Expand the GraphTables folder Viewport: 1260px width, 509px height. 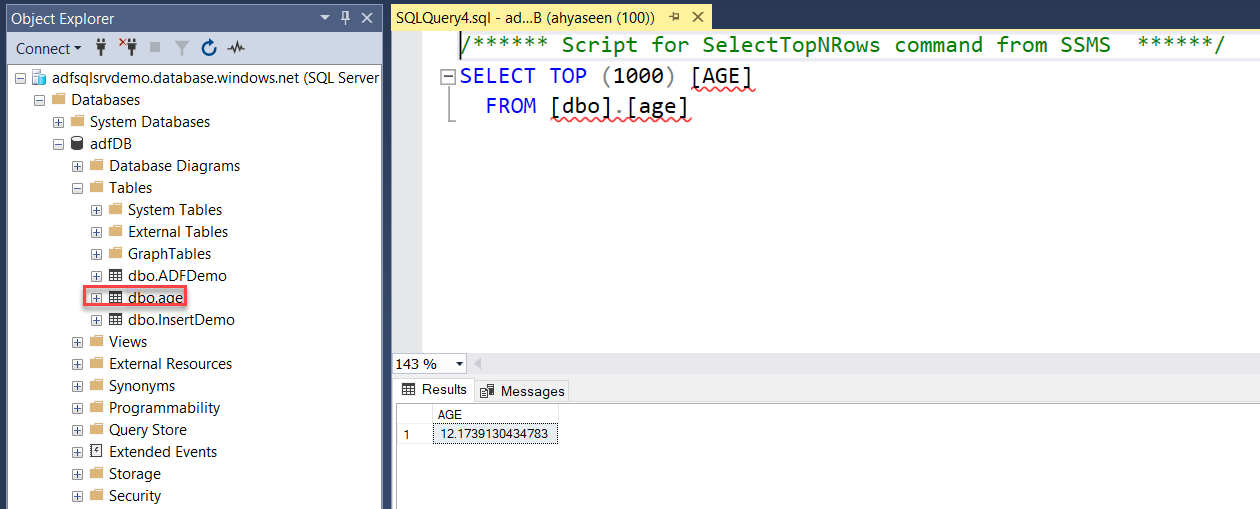(x=96, y=254)
